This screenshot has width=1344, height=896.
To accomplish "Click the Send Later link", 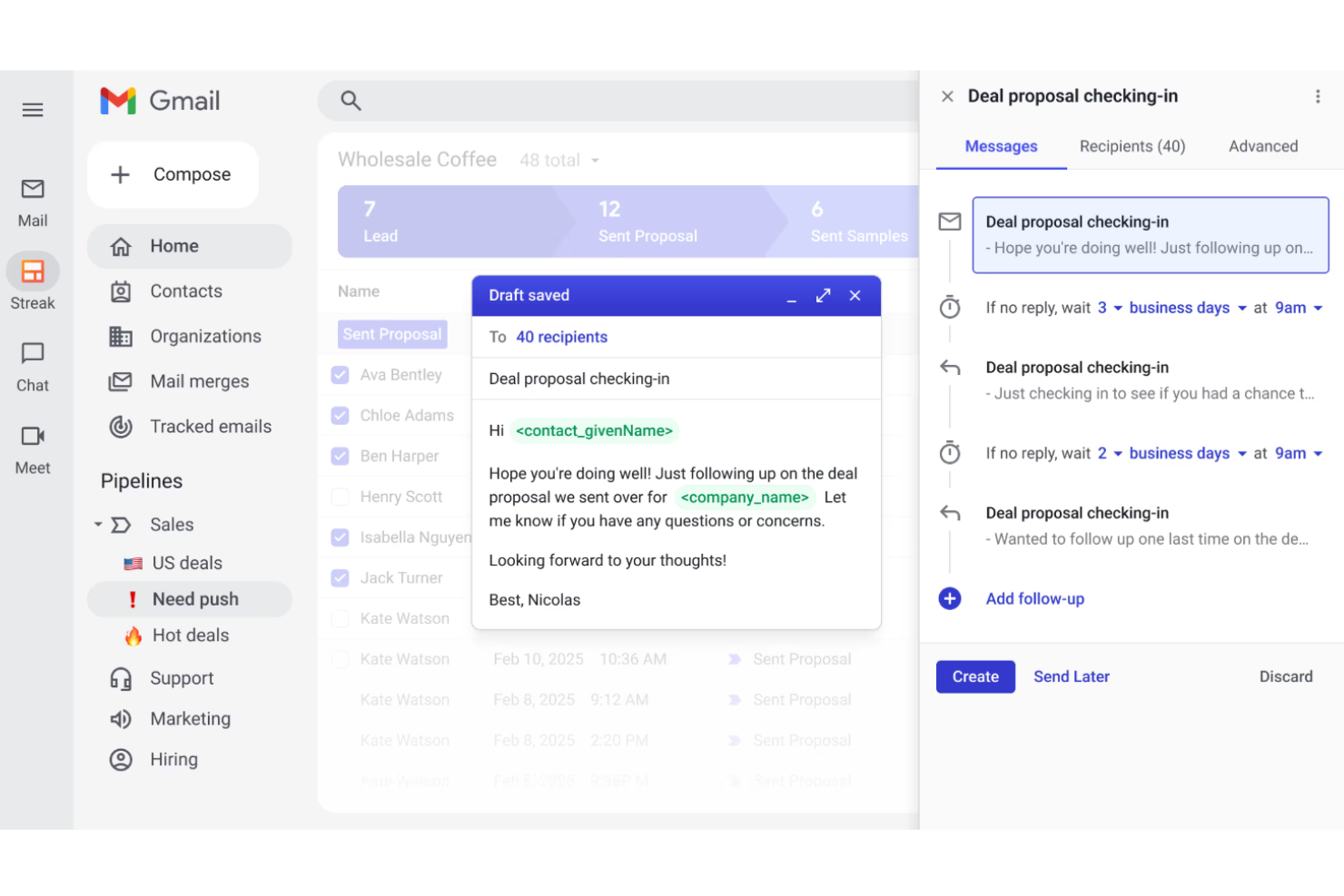I will click(x=1072, y=677).
